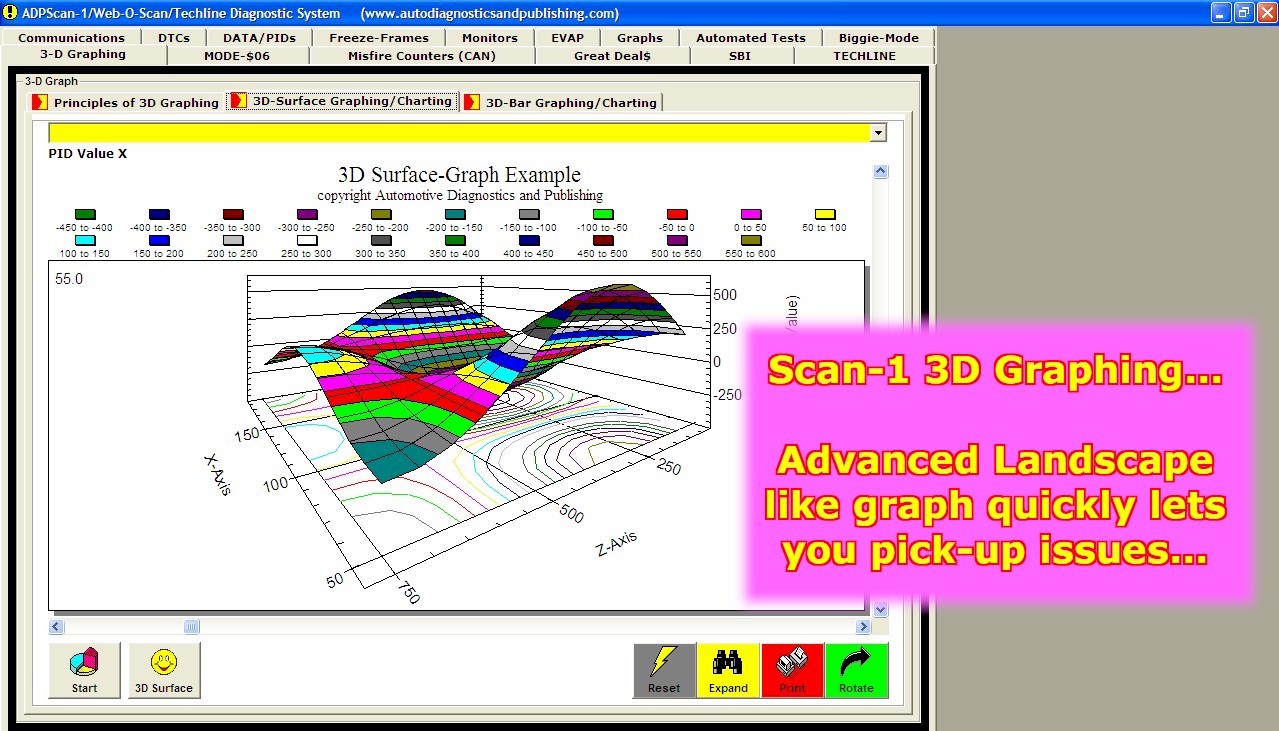
Task: Click the green Rotate arrow button
Action: click(856, 670)
